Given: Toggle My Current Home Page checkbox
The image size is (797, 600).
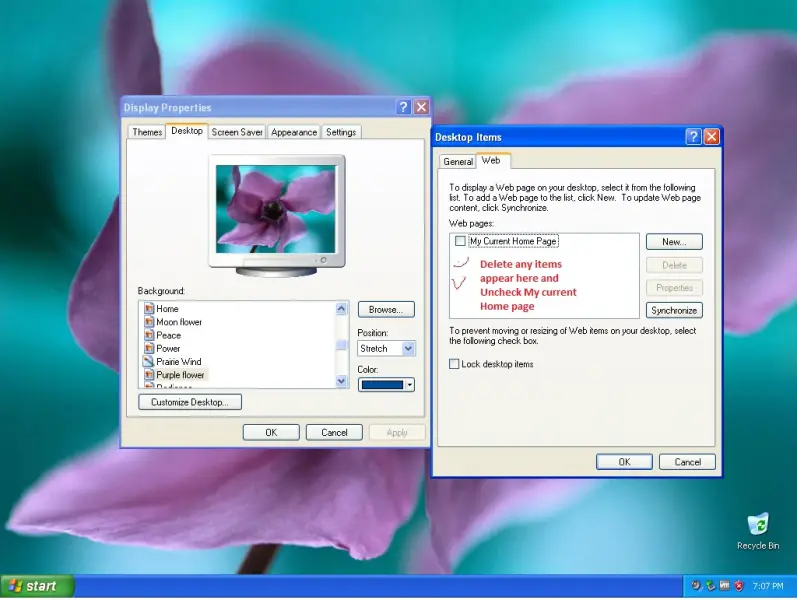Looking at the screenshot, I should (460, 241).
